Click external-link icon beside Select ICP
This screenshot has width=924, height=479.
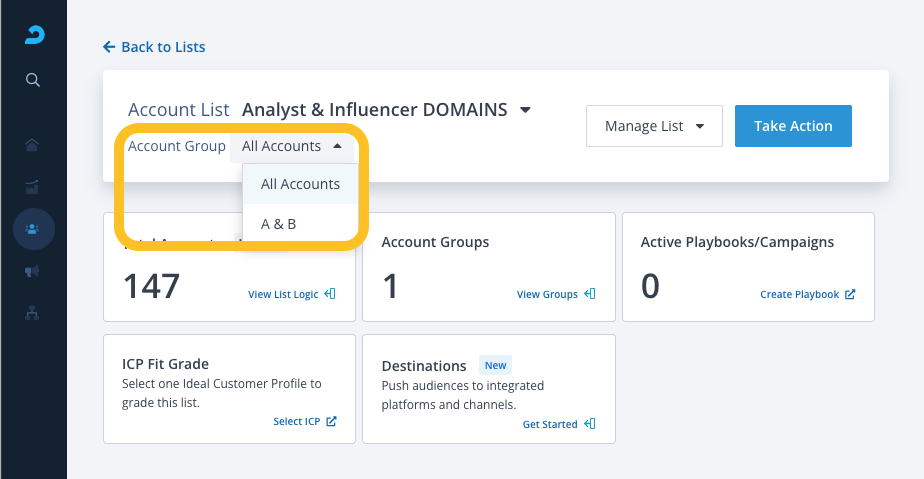point(331,421)
